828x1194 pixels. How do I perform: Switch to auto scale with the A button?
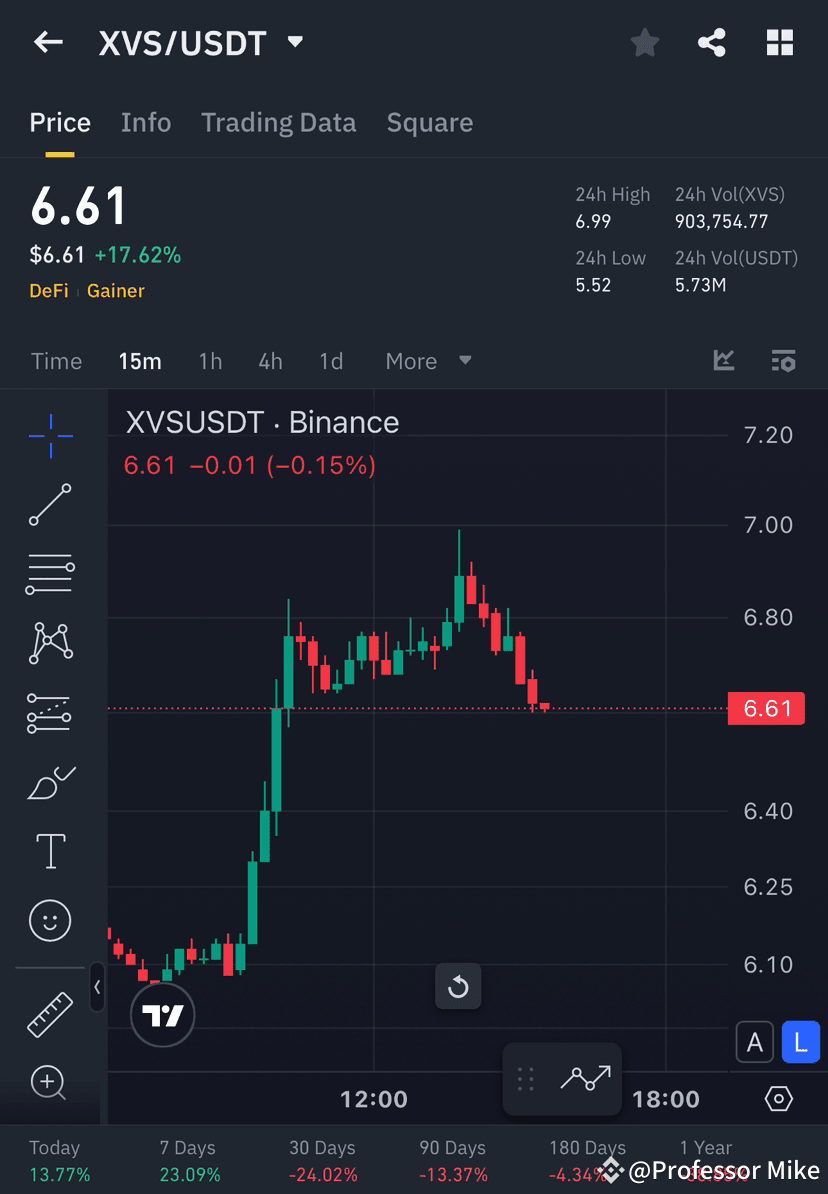pos(755,1041)
